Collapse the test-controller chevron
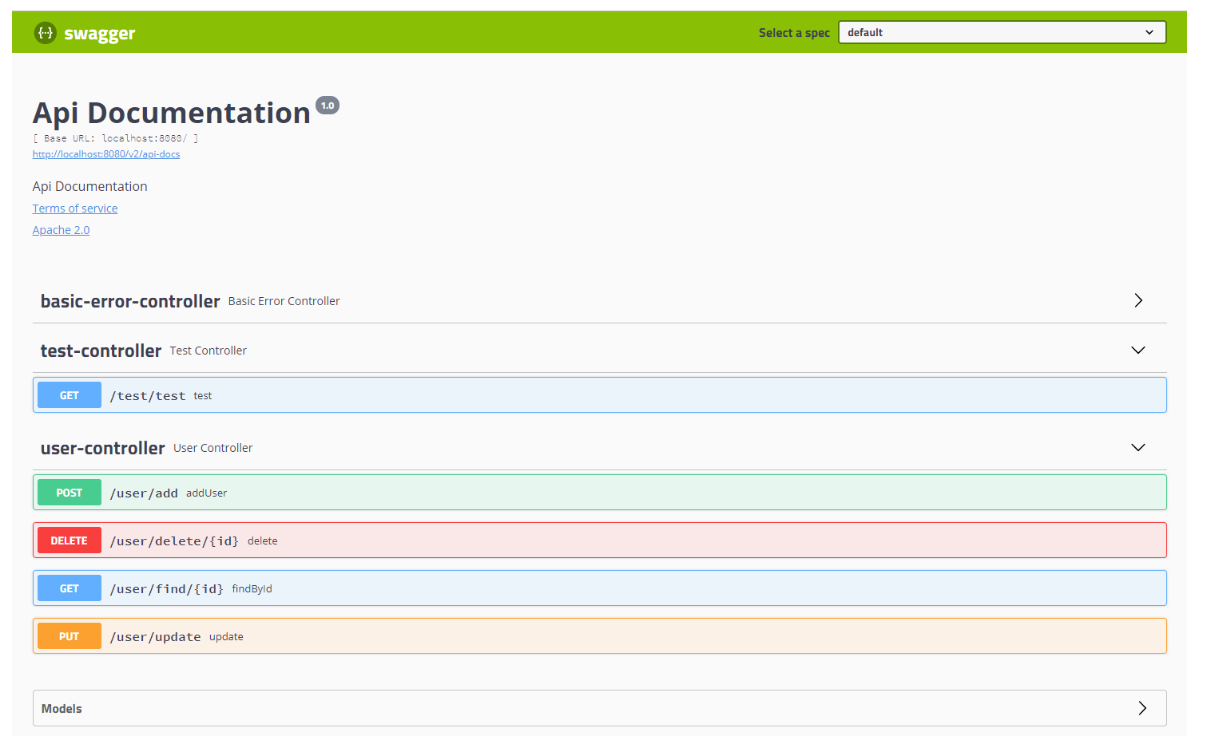 tap(1138, 350)
